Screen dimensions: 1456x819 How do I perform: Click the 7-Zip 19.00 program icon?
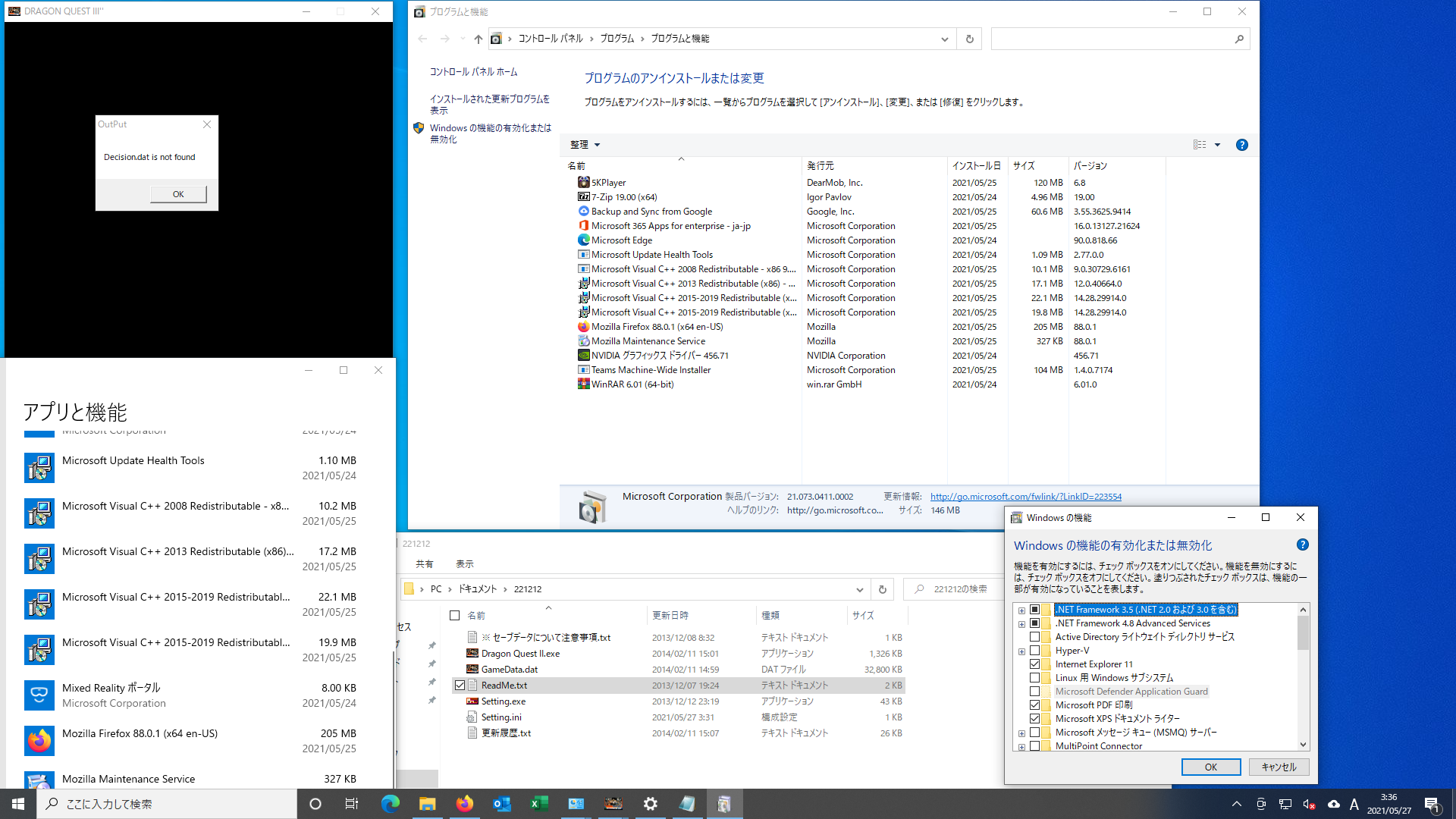click(583, 197)
